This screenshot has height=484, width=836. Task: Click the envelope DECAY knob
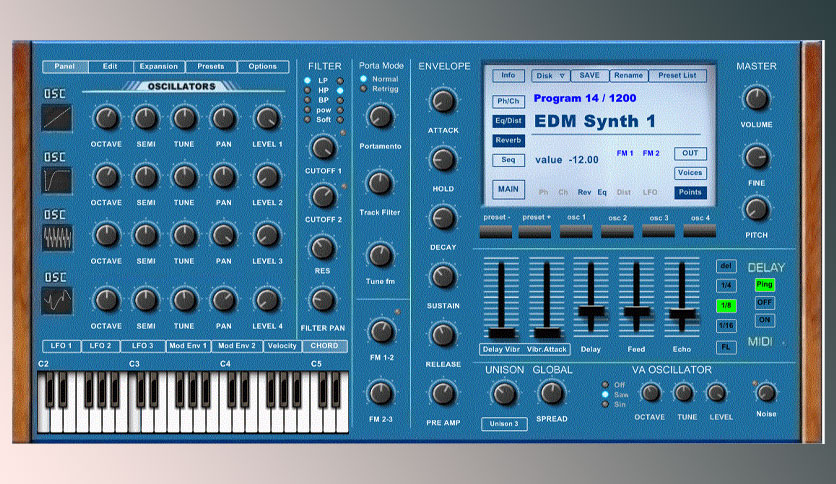click(443, 218)
